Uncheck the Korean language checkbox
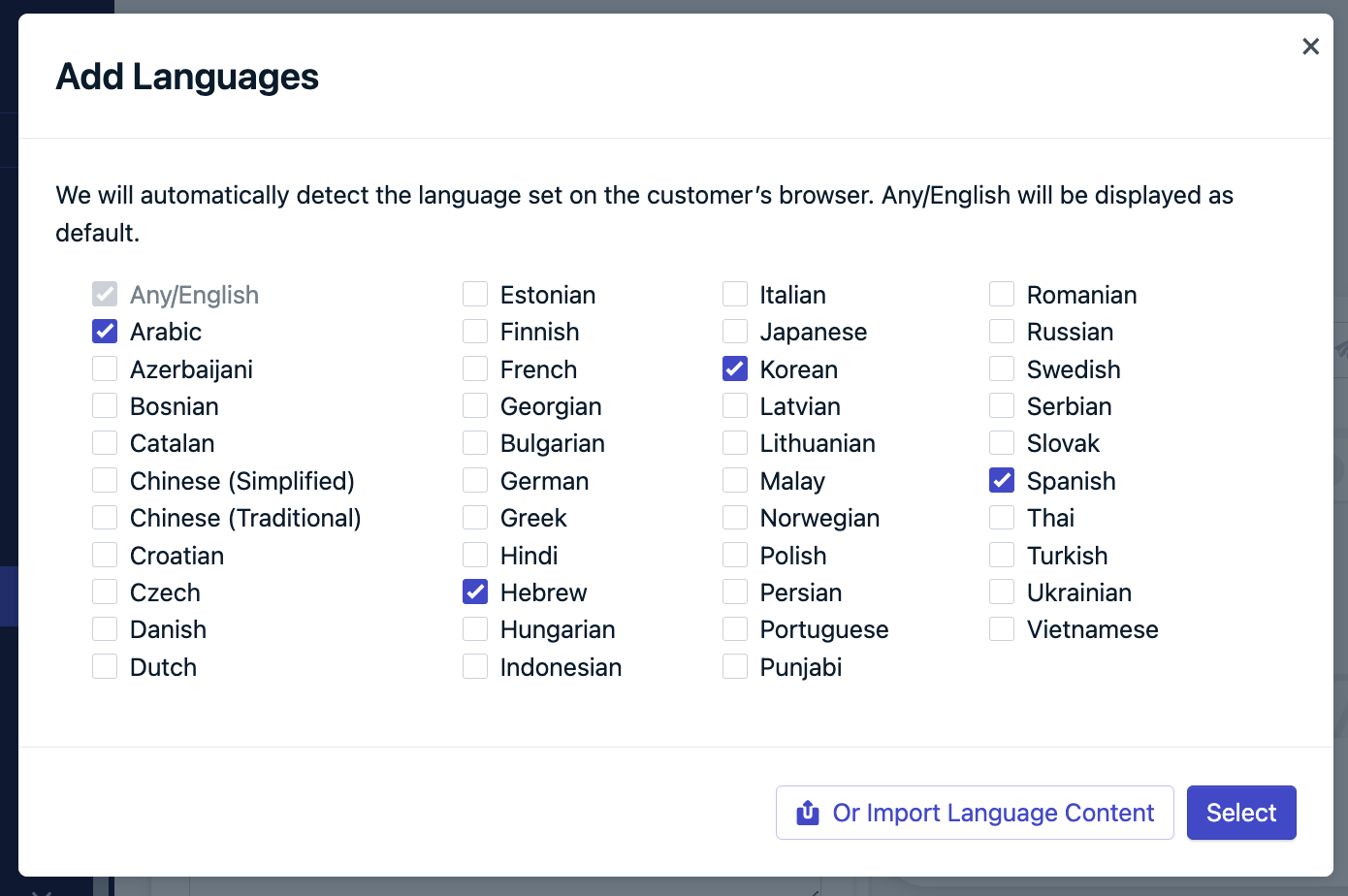The image size is (1348, 896). pyautogui.click(x=735, y=369)
